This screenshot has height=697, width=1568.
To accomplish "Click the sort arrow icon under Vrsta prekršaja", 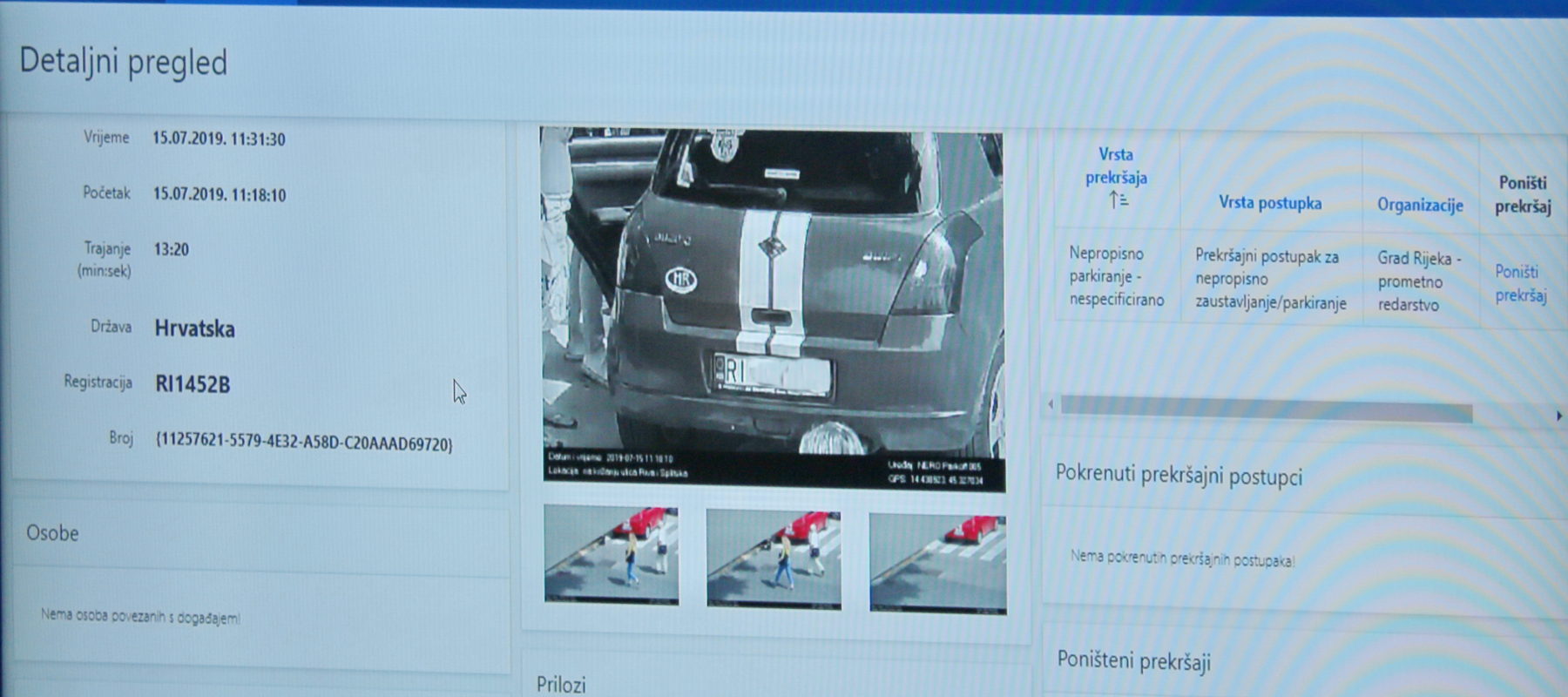I will pos(1118,201).
